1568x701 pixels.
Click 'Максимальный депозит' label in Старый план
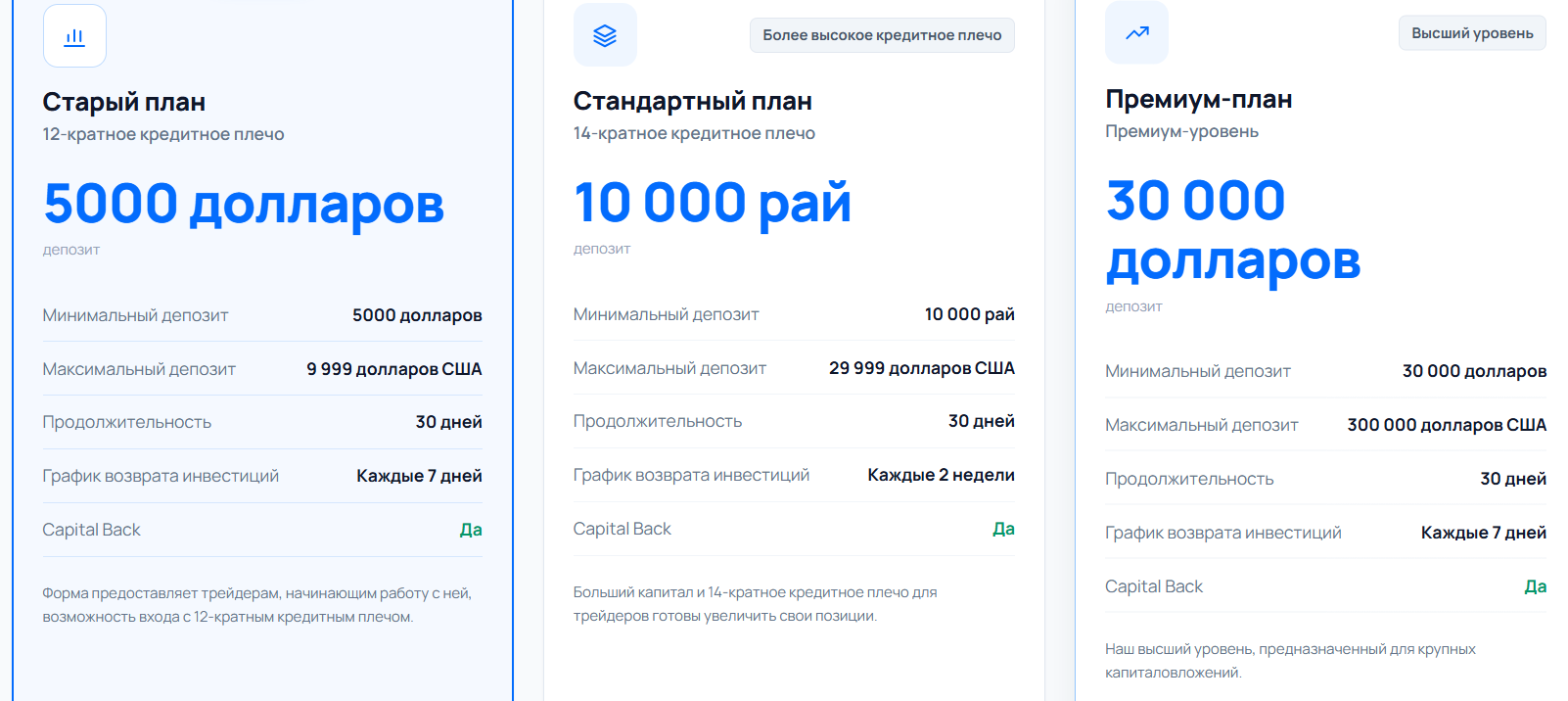[139, 369]
